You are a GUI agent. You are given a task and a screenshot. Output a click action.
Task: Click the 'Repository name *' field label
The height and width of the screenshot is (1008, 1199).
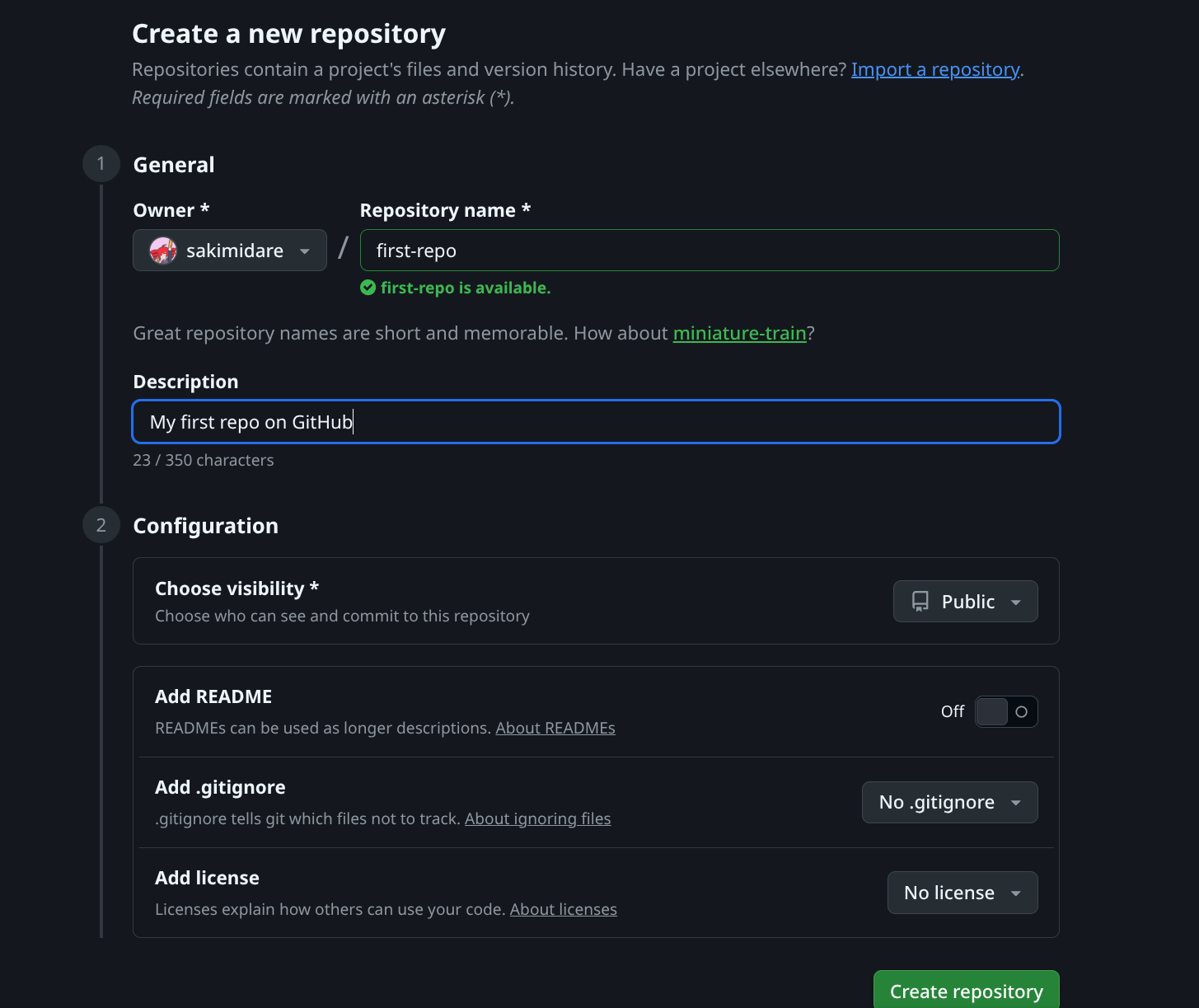click(x=446, y=210)
